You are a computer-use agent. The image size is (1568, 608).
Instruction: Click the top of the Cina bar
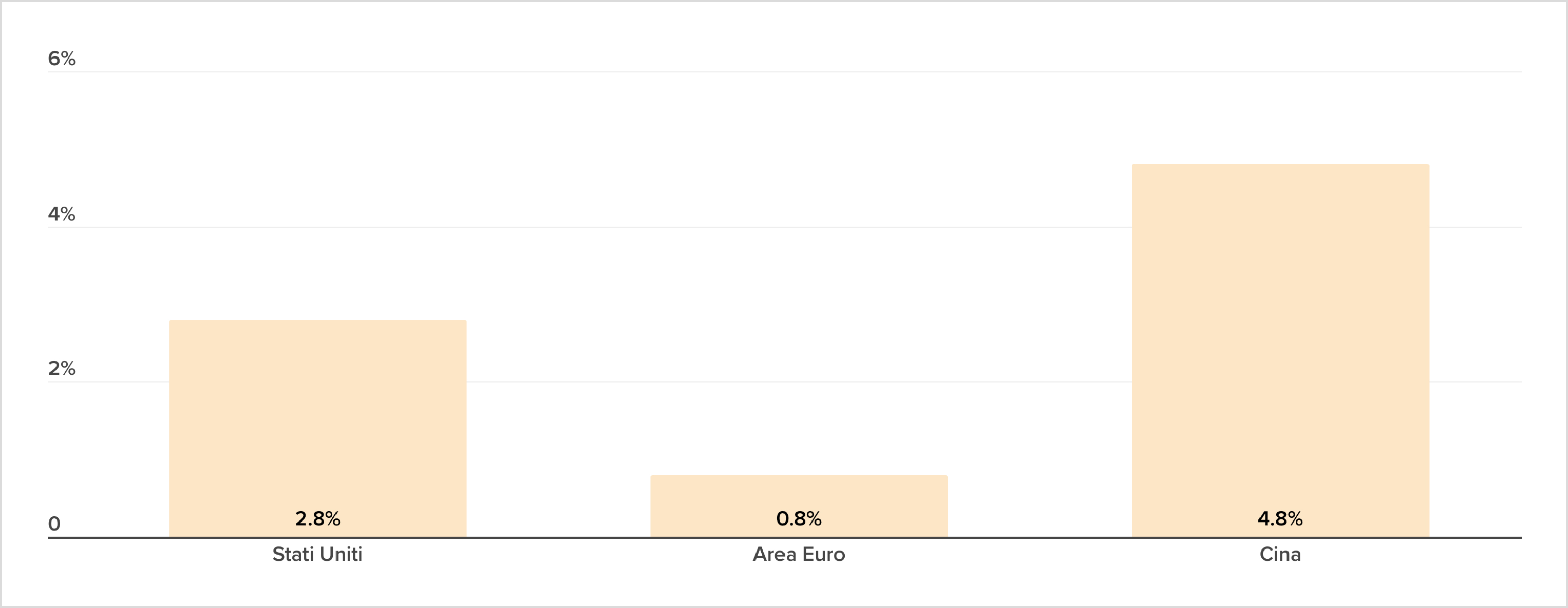coord(1280,165)
